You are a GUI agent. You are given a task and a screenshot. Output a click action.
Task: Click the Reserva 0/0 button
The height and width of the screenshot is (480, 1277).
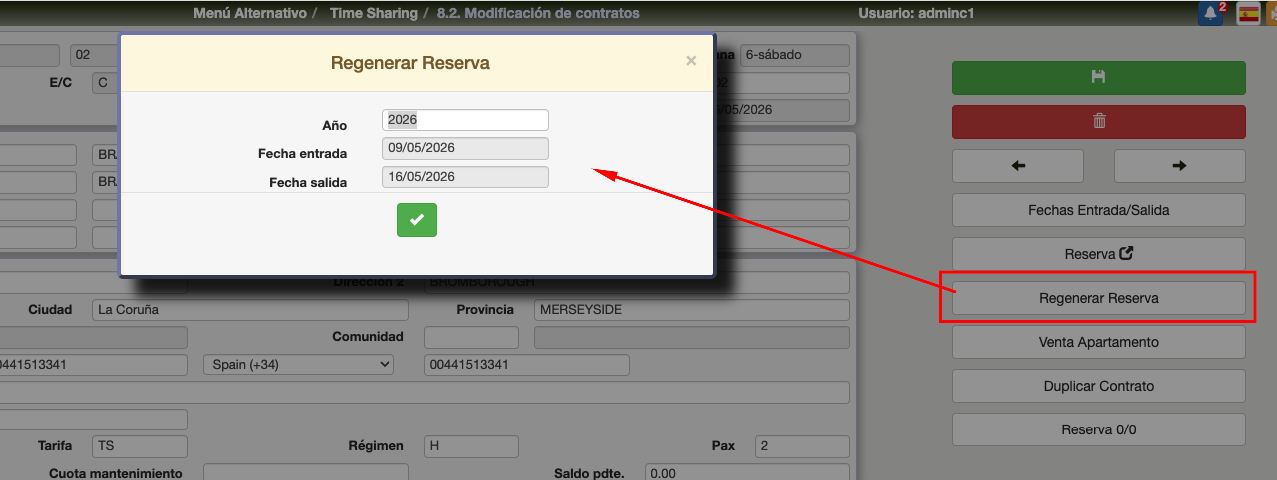(x=1098, y=430)
